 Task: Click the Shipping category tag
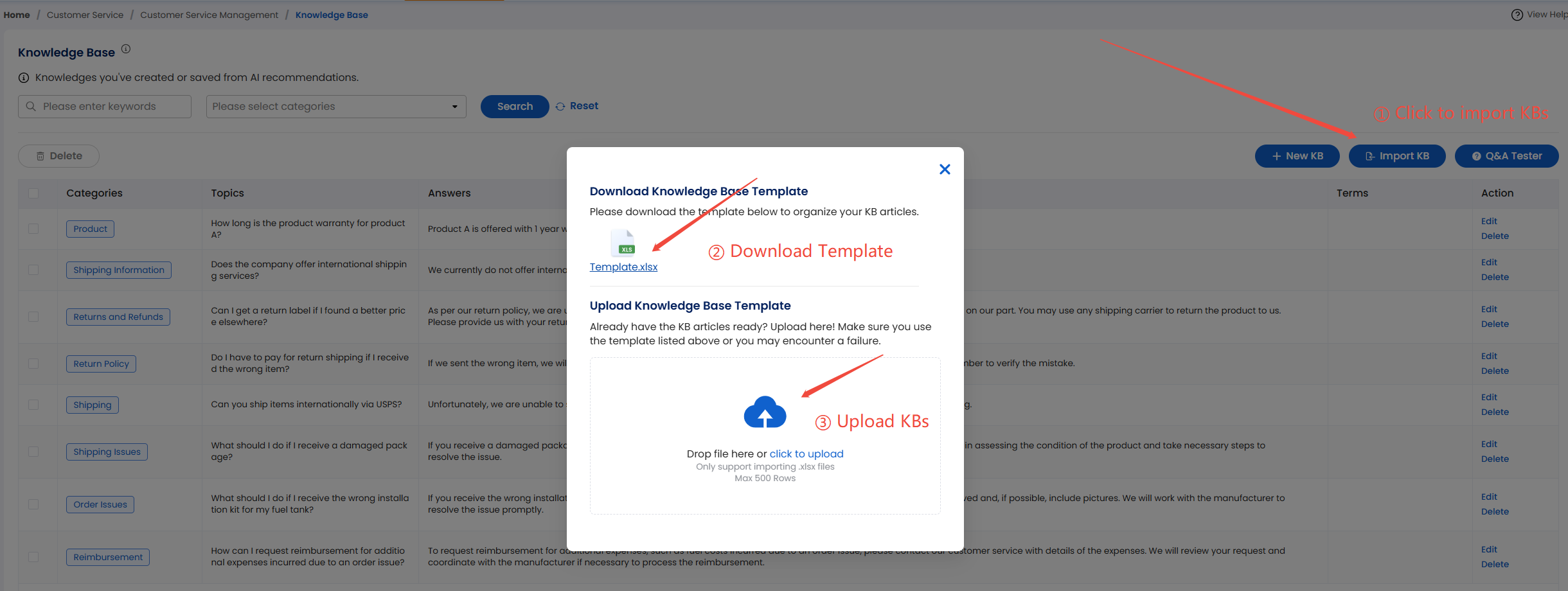click(x=93, y=405)
